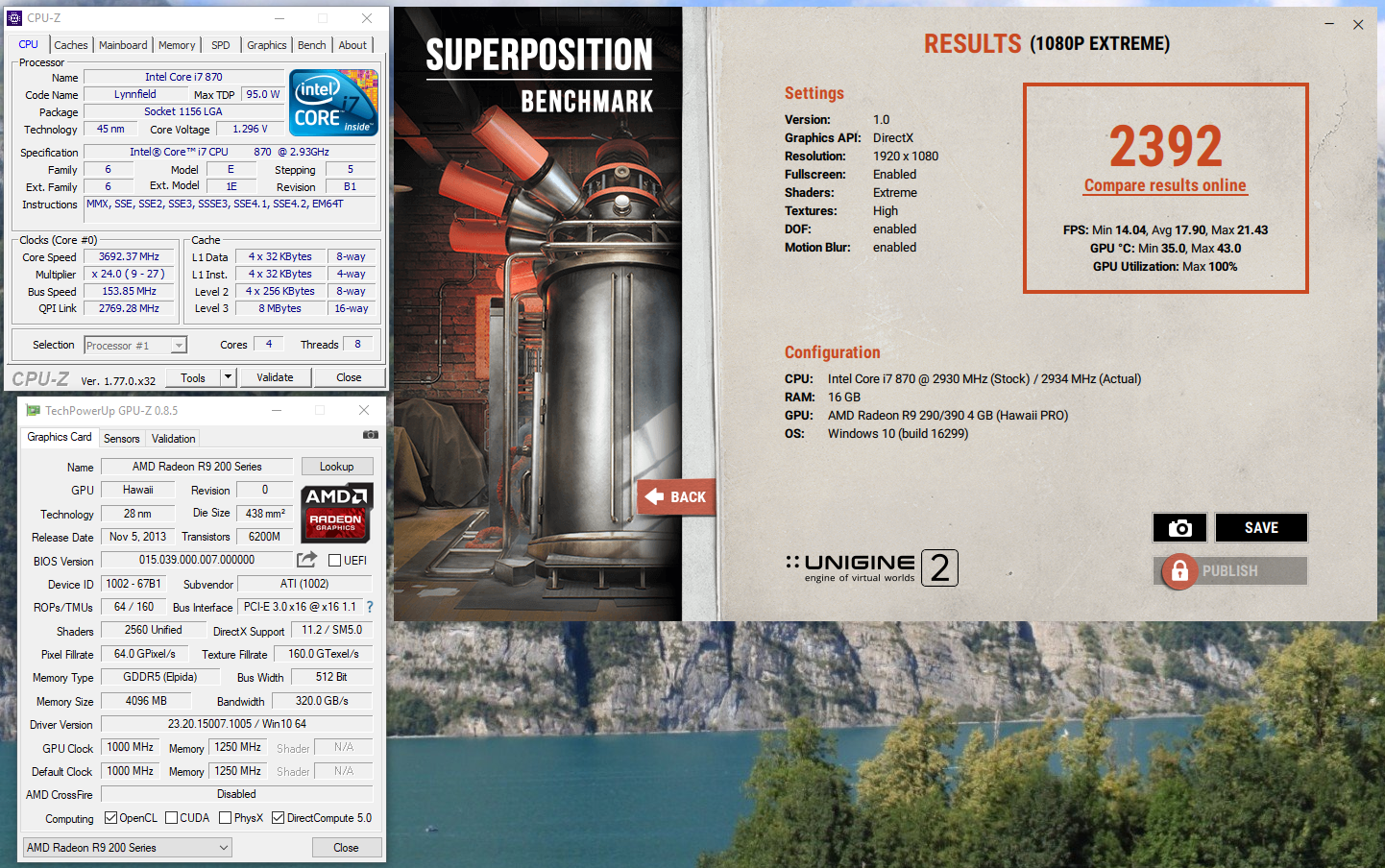This screenshot has height=868, width=1385.
Task: Click the Tools button in CPU-Z
Action: 193,377
